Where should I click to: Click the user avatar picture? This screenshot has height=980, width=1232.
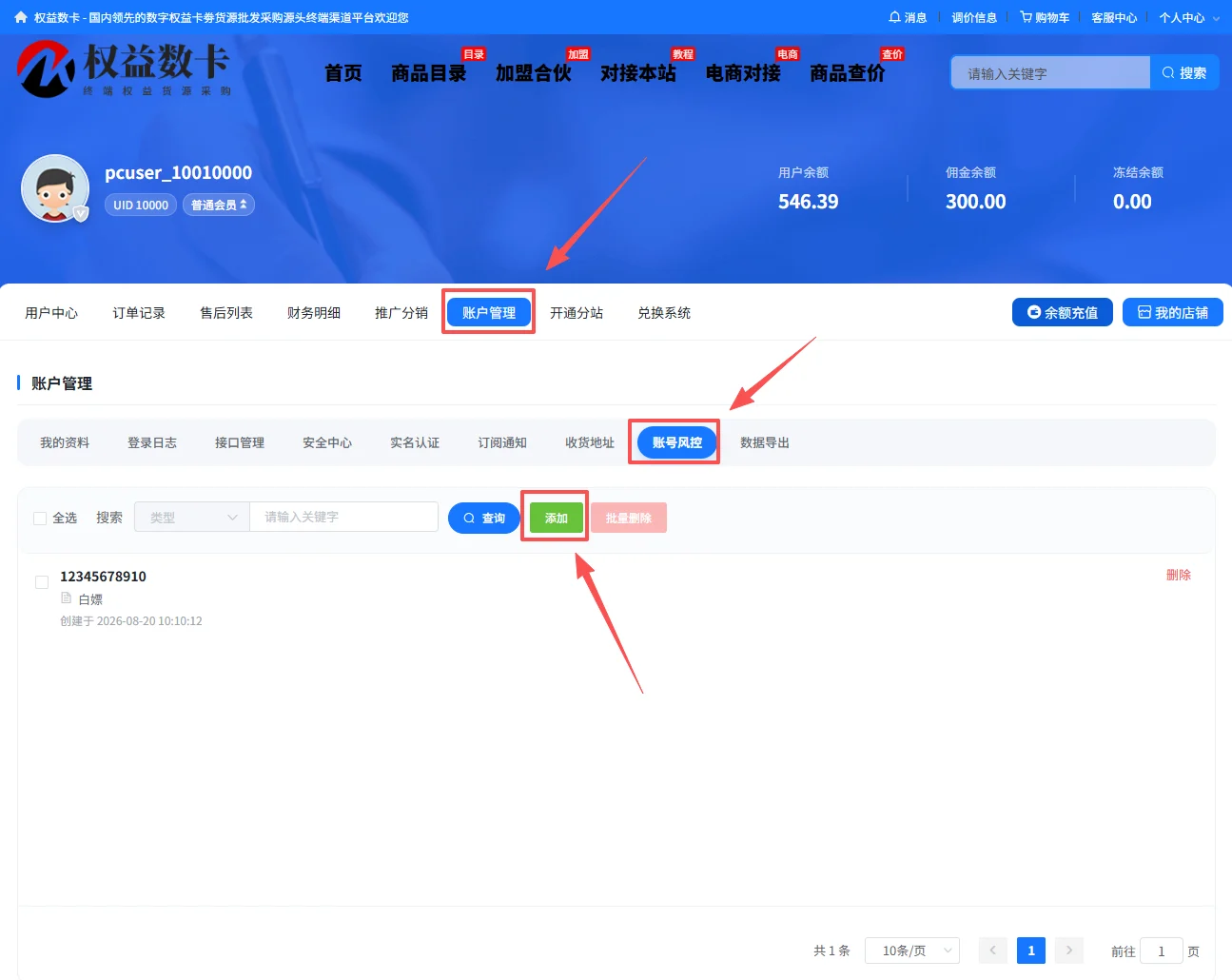coord(55,188)
